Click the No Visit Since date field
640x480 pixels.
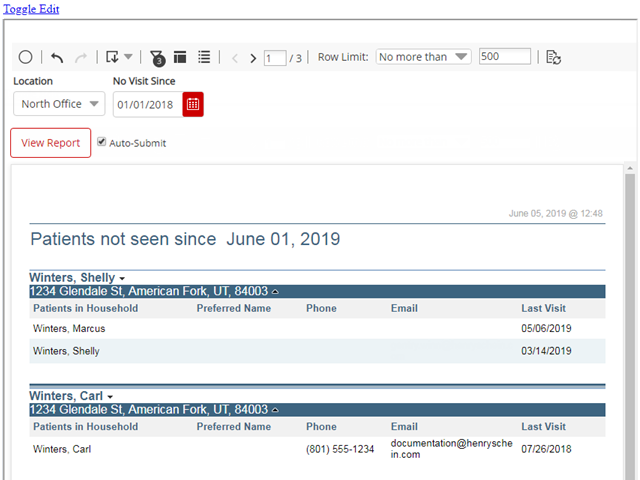point(147,104)
